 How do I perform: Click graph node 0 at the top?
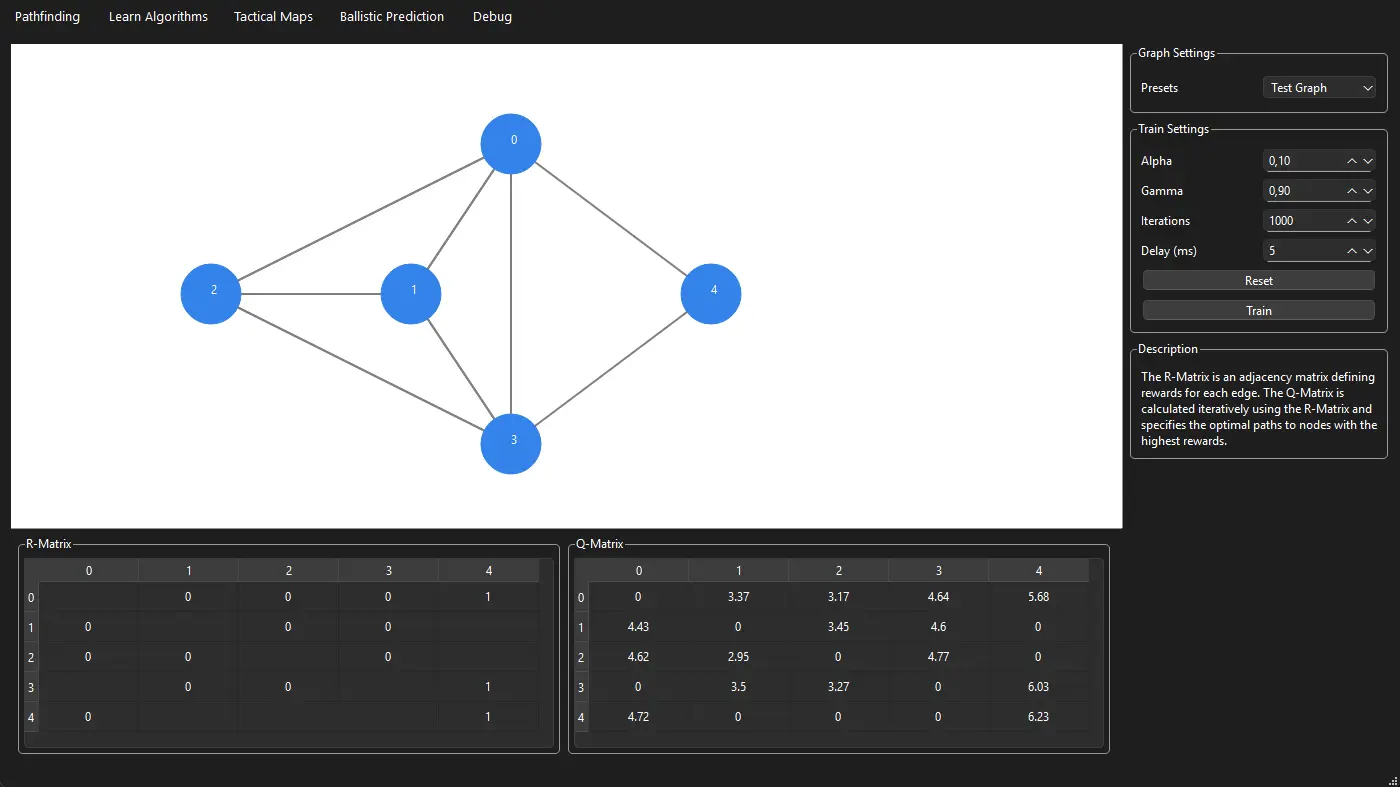click(511, 144)
